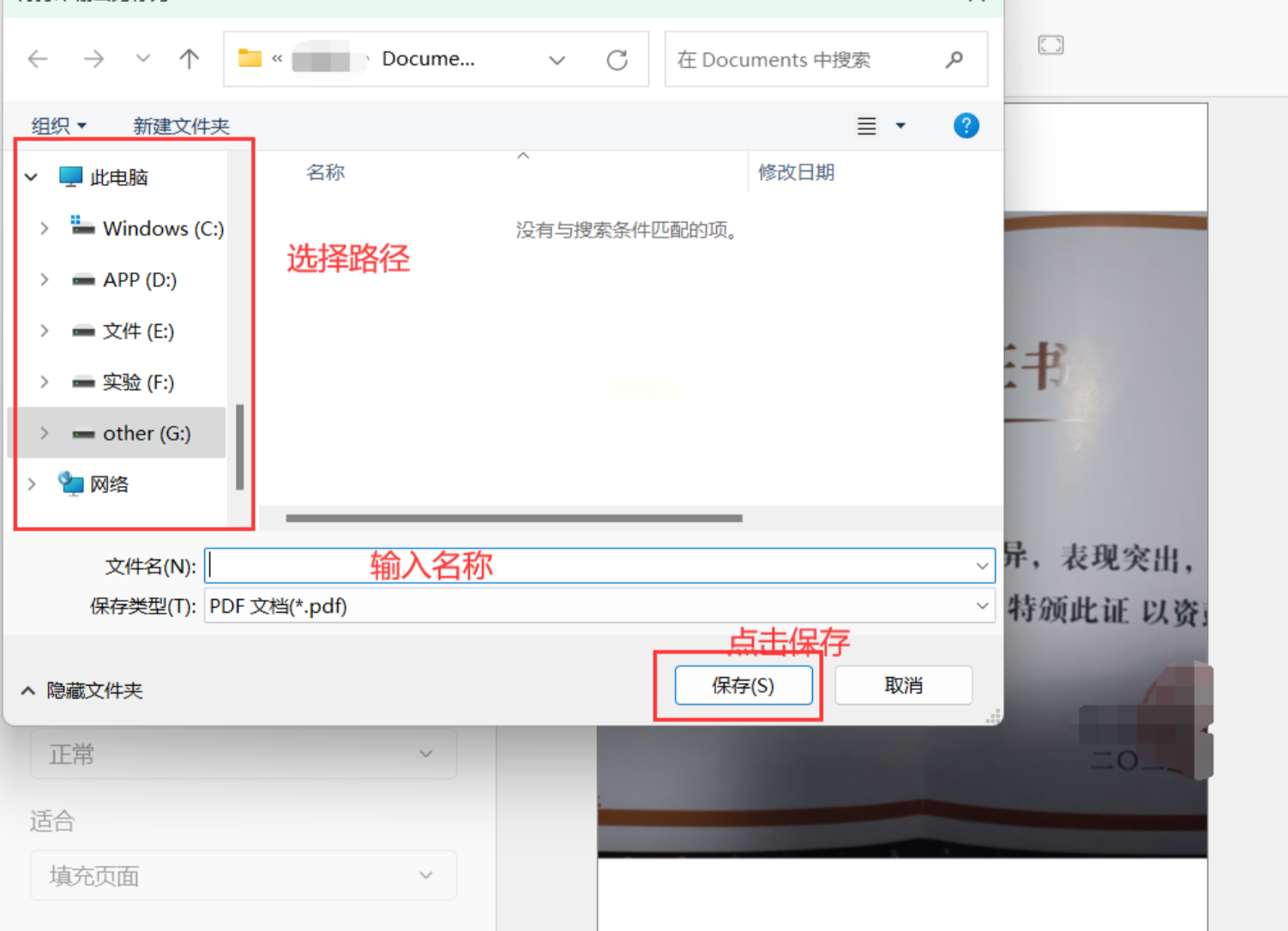The width and height of the screenshot is (1288, 931).
Task: Click the navigation pane vertical scrollbar
Action: tap(239, 447)
